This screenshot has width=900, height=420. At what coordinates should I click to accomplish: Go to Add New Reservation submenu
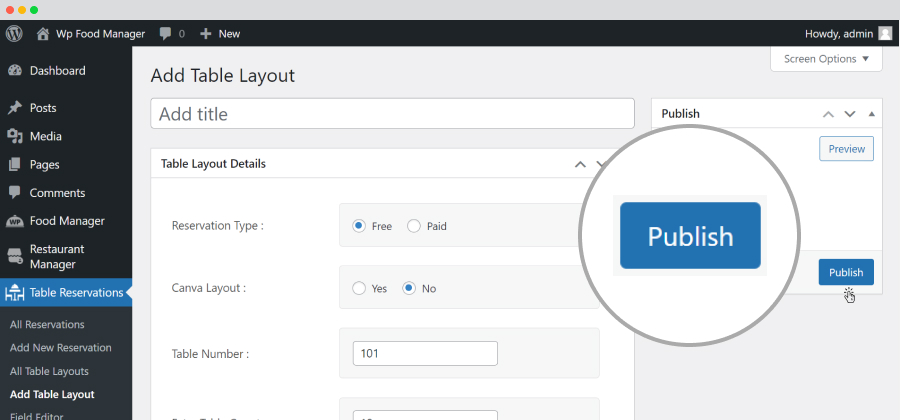click(x=61, y=348)
